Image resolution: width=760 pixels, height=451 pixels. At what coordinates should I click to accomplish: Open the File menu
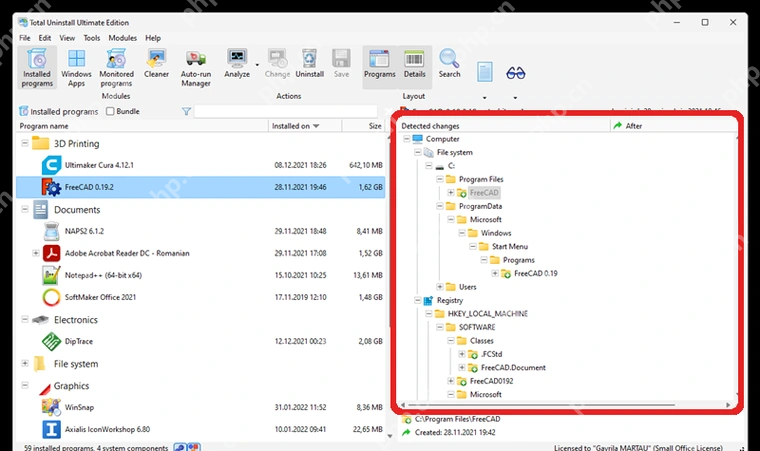click(x=25, y=38)
